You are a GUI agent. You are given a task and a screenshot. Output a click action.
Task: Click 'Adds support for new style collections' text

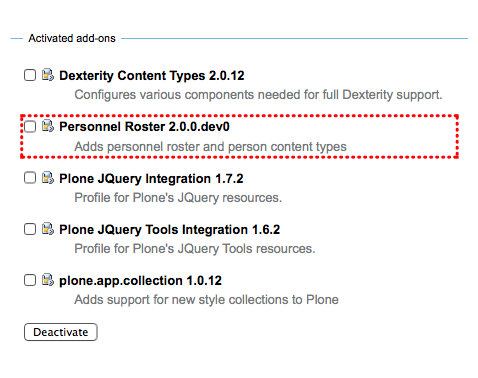click(207, 300)
